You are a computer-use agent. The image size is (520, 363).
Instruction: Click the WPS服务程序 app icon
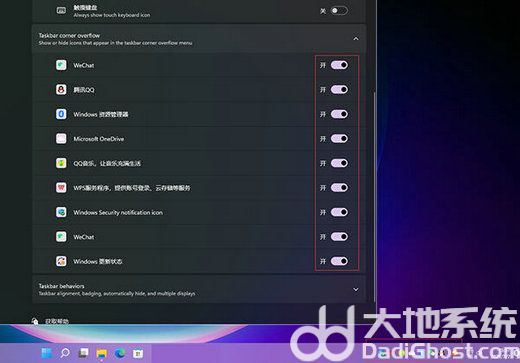(61, 188)
